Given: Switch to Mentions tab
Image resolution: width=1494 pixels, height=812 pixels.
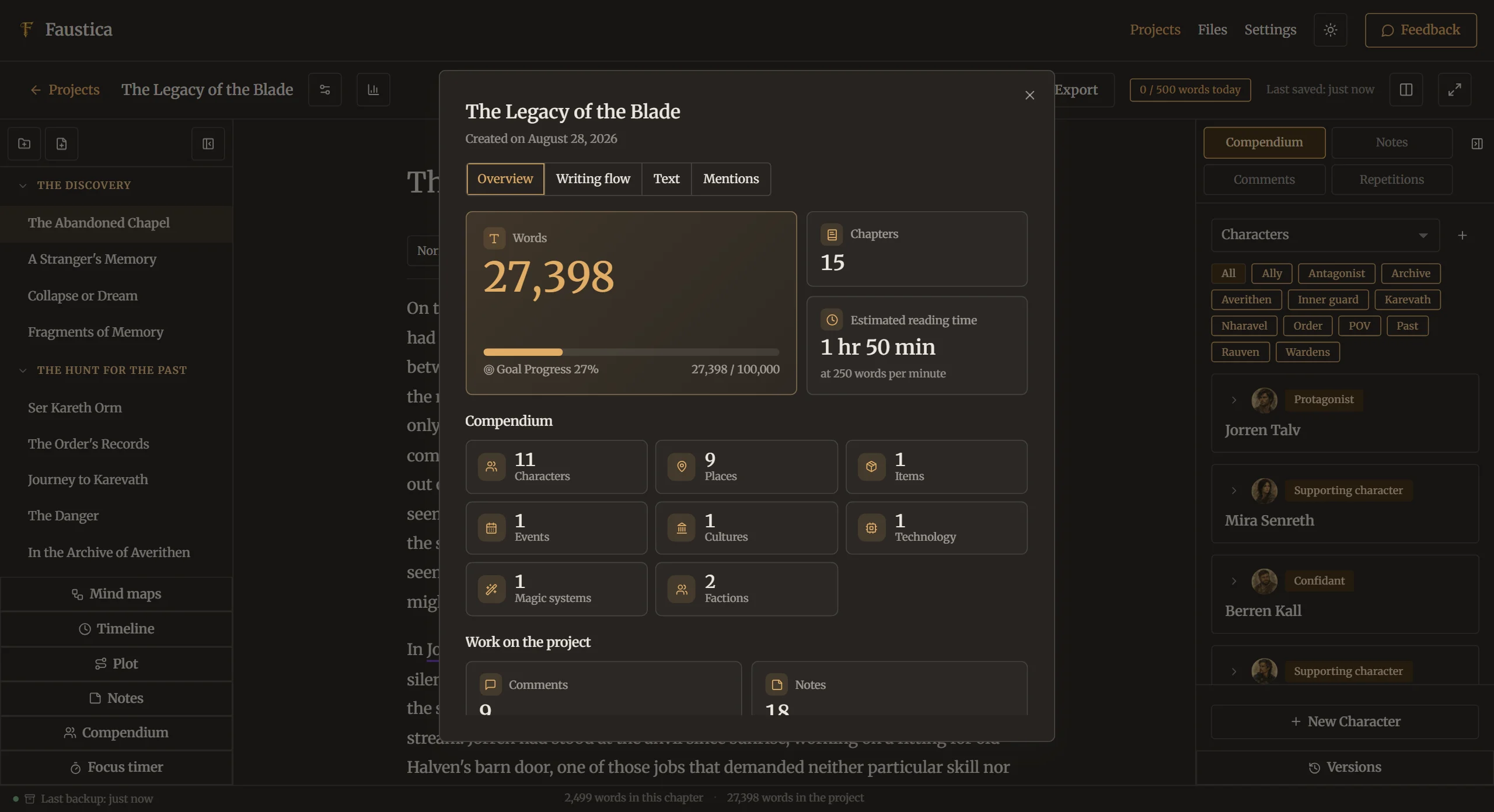Looking at the screenshot, I should click(x=731, y=178).
